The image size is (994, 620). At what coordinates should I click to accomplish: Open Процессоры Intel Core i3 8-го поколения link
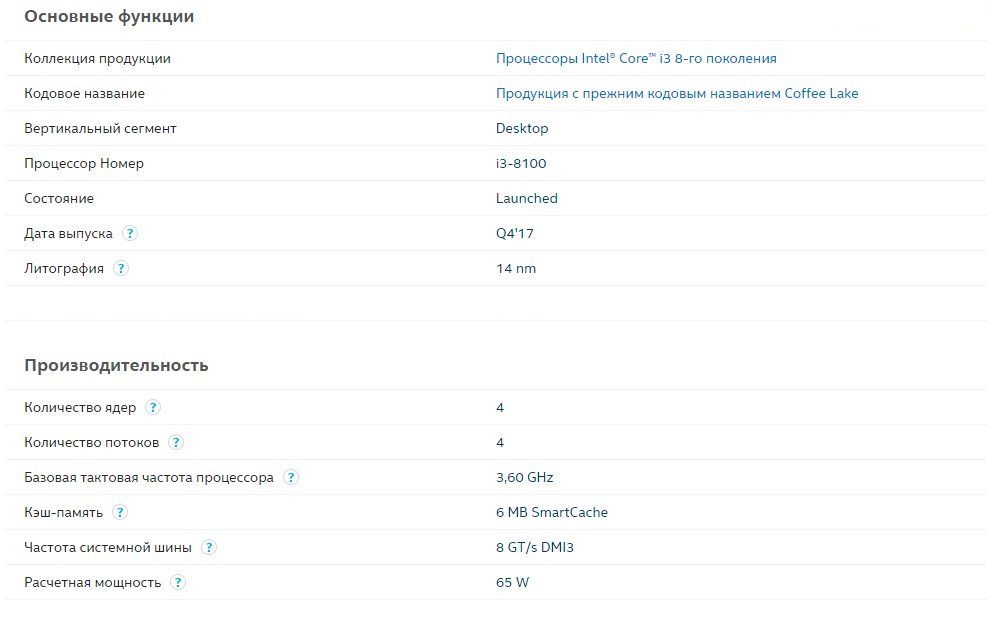coord(636,58)
